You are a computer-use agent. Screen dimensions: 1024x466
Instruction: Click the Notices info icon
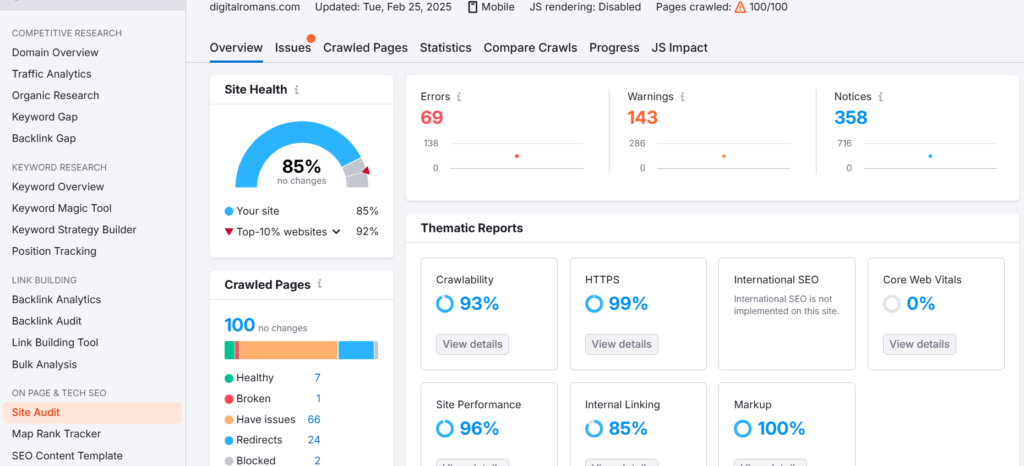(x=880, y=97)
